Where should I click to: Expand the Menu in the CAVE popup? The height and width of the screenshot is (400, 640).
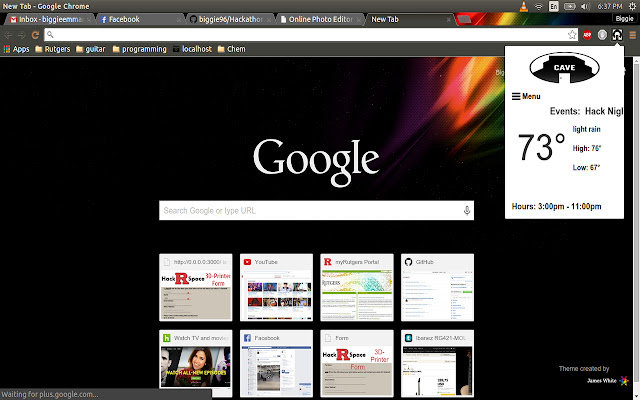tap(526, 97)
